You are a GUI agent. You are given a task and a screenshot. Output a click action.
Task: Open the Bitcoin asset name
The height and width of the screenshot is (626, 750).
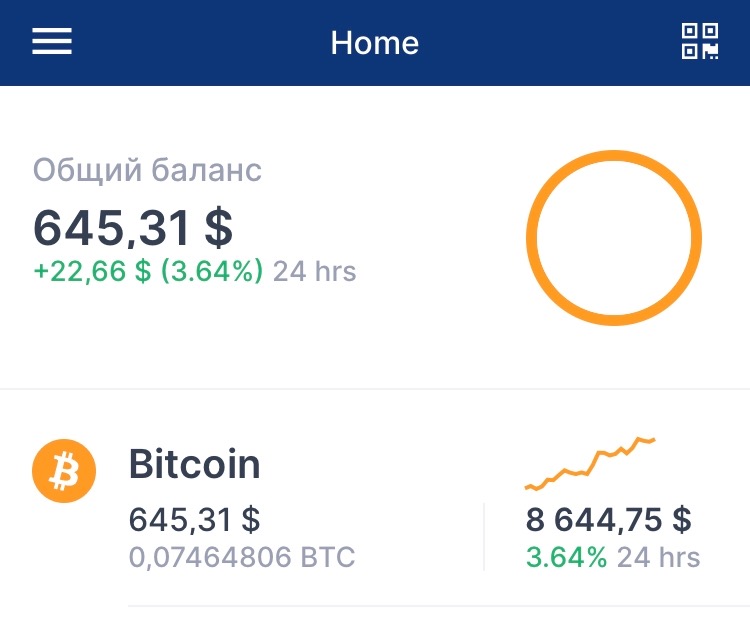(x=195, y=464)
